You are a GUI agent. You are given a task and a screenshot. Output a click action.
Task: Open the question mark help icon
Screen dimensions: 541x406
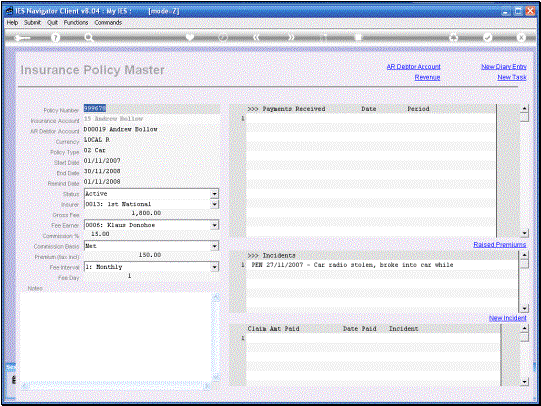(x=55, y=38)
